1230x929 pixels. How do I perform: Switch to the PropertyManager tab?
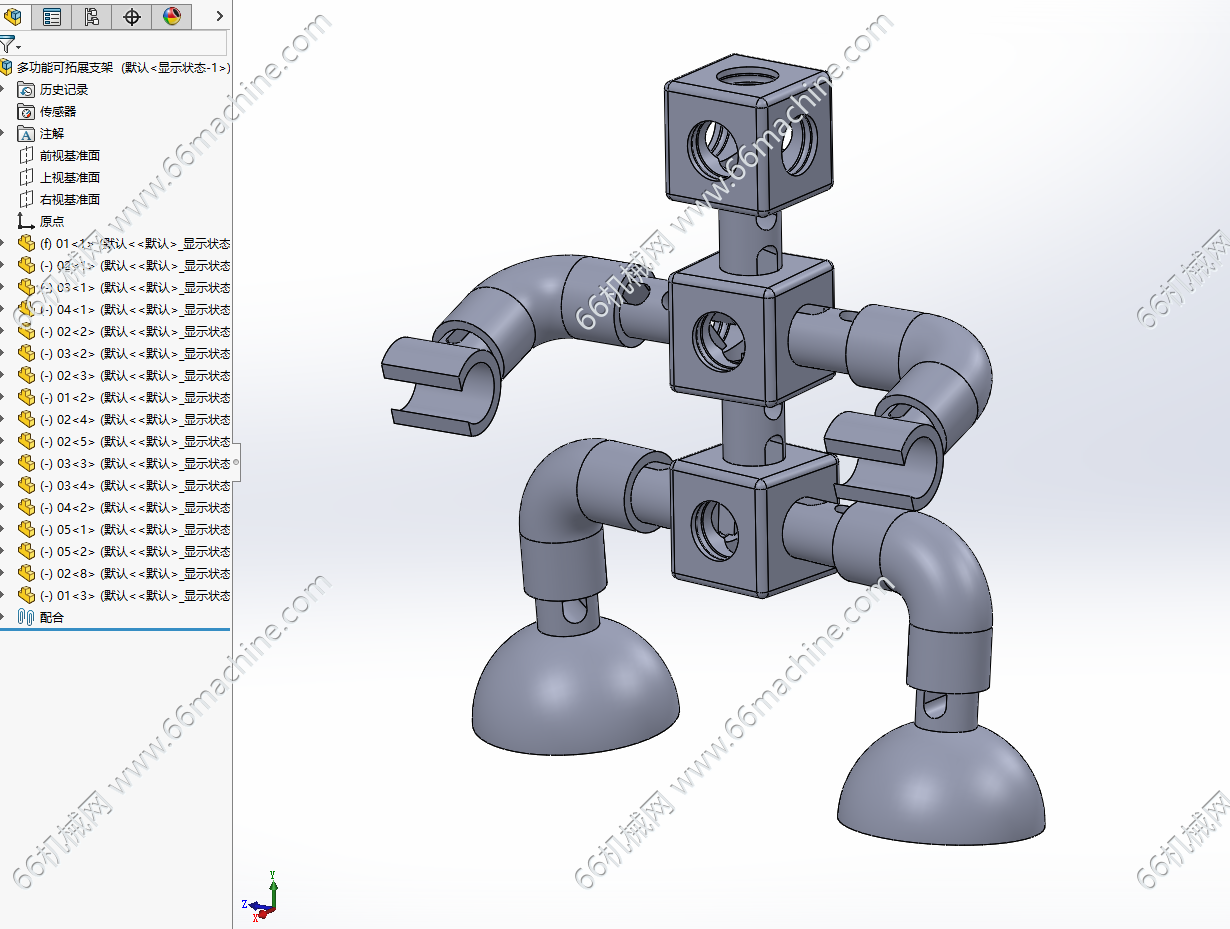pyautogui.click(x=52, y=16)
